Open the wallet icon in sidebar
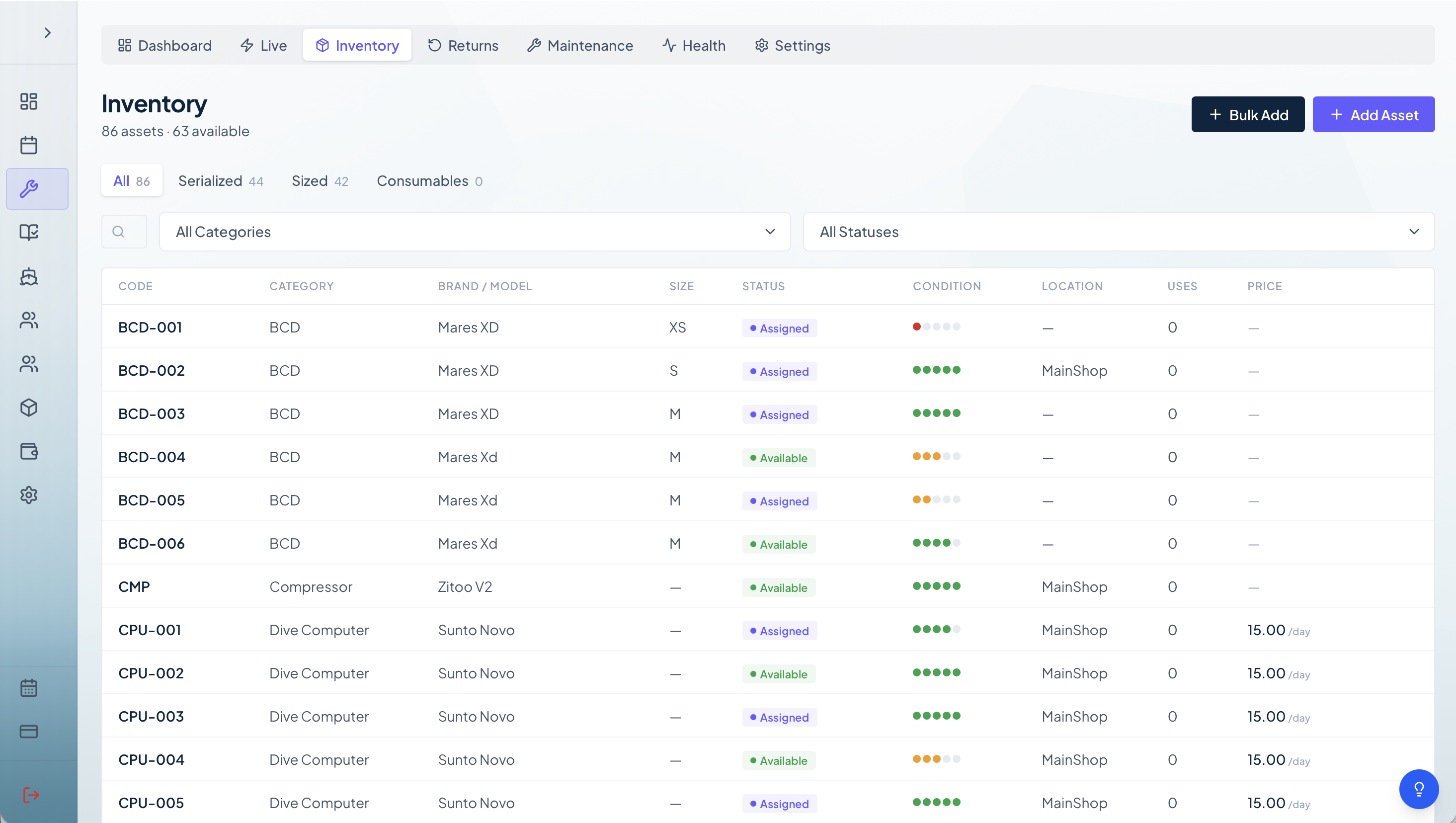The width and height of the screenshot is (1456, 823). pyautogui.click(x=29, y=451)
